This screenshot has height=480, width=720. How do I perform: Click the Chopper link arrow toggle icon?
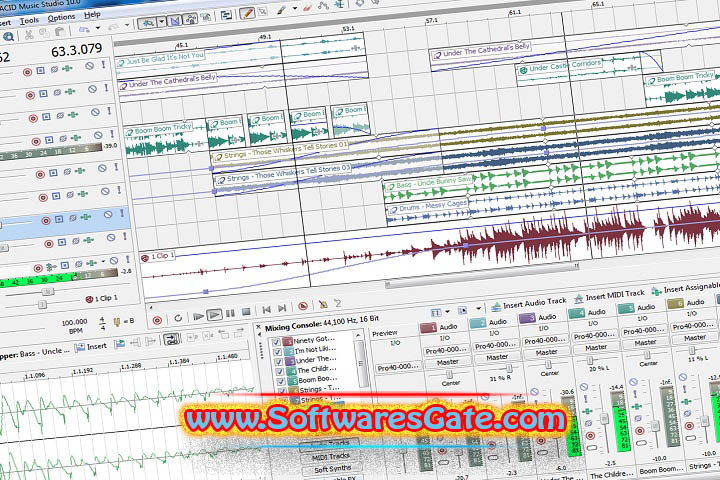tap(172, 339)
